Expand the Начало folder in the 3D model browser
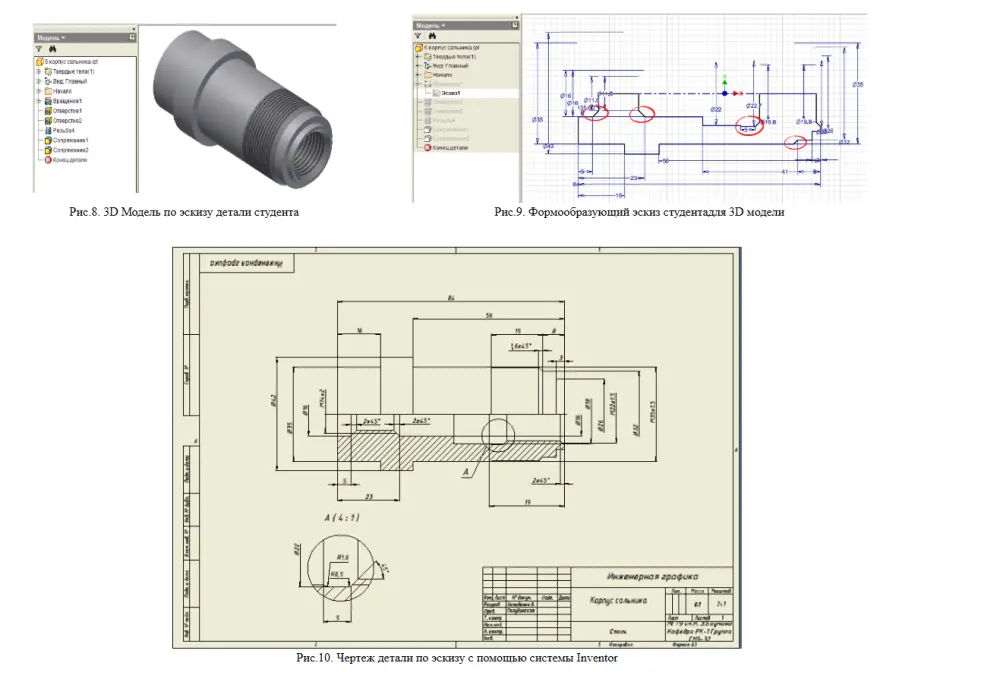Viewport: 1000px width, 682px height. (39, 91)
